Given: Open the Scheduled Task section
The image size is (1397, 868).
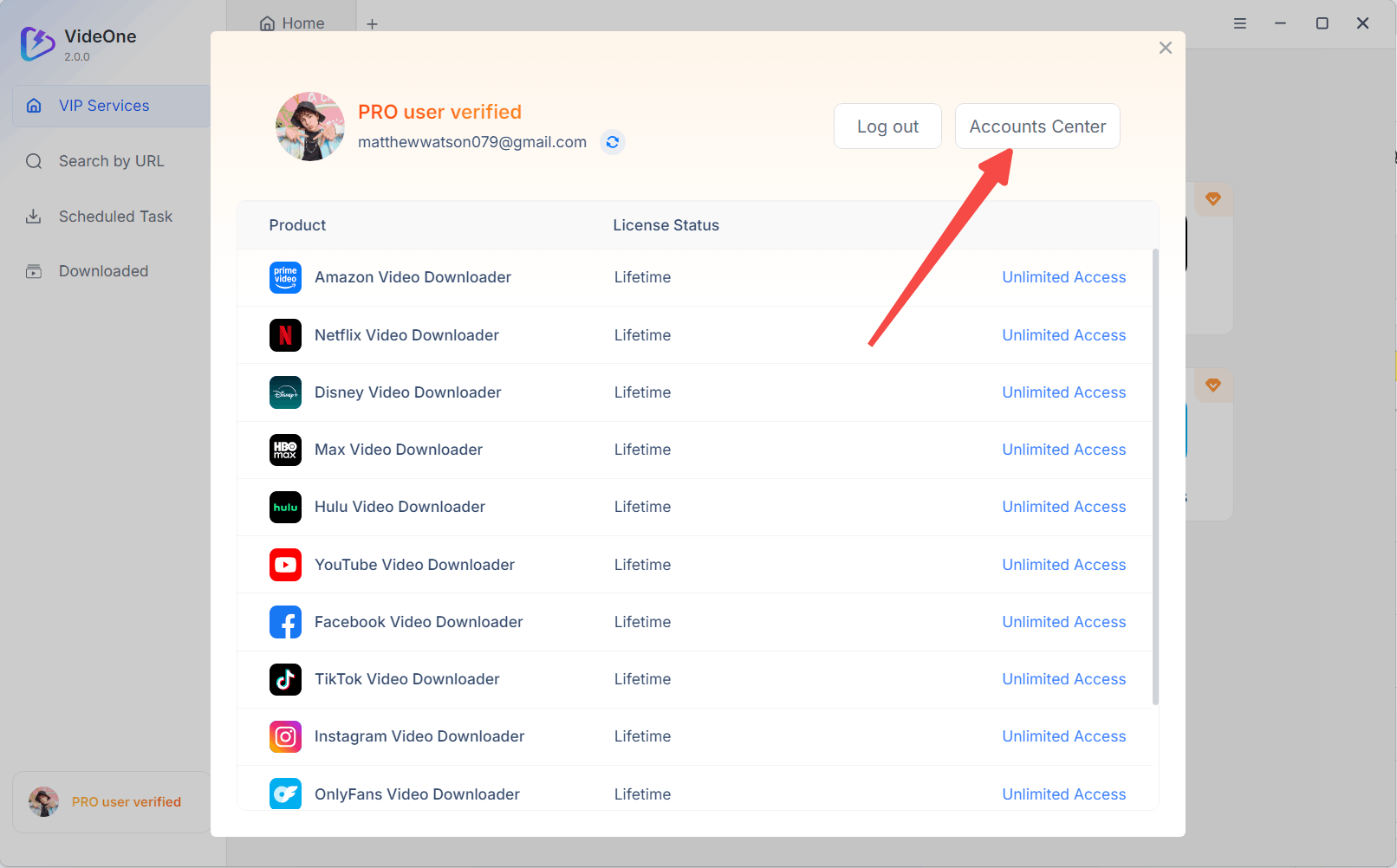Looking at the screenshot, I should pos(115,217).
